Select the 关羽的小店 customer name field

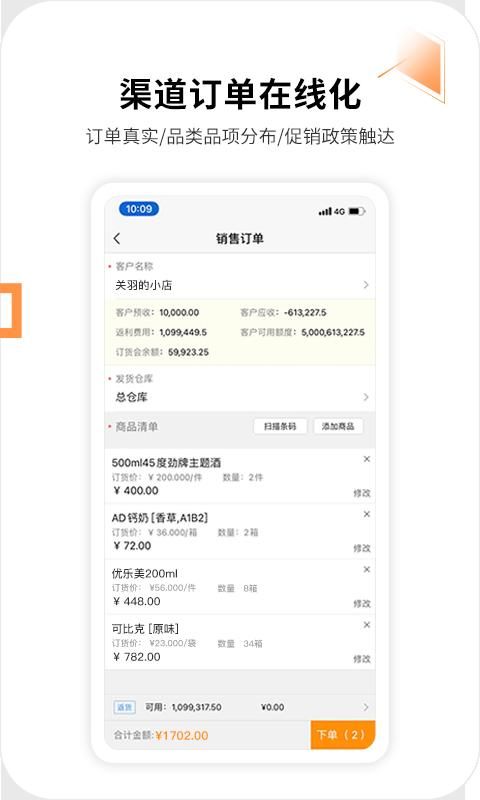240,285
